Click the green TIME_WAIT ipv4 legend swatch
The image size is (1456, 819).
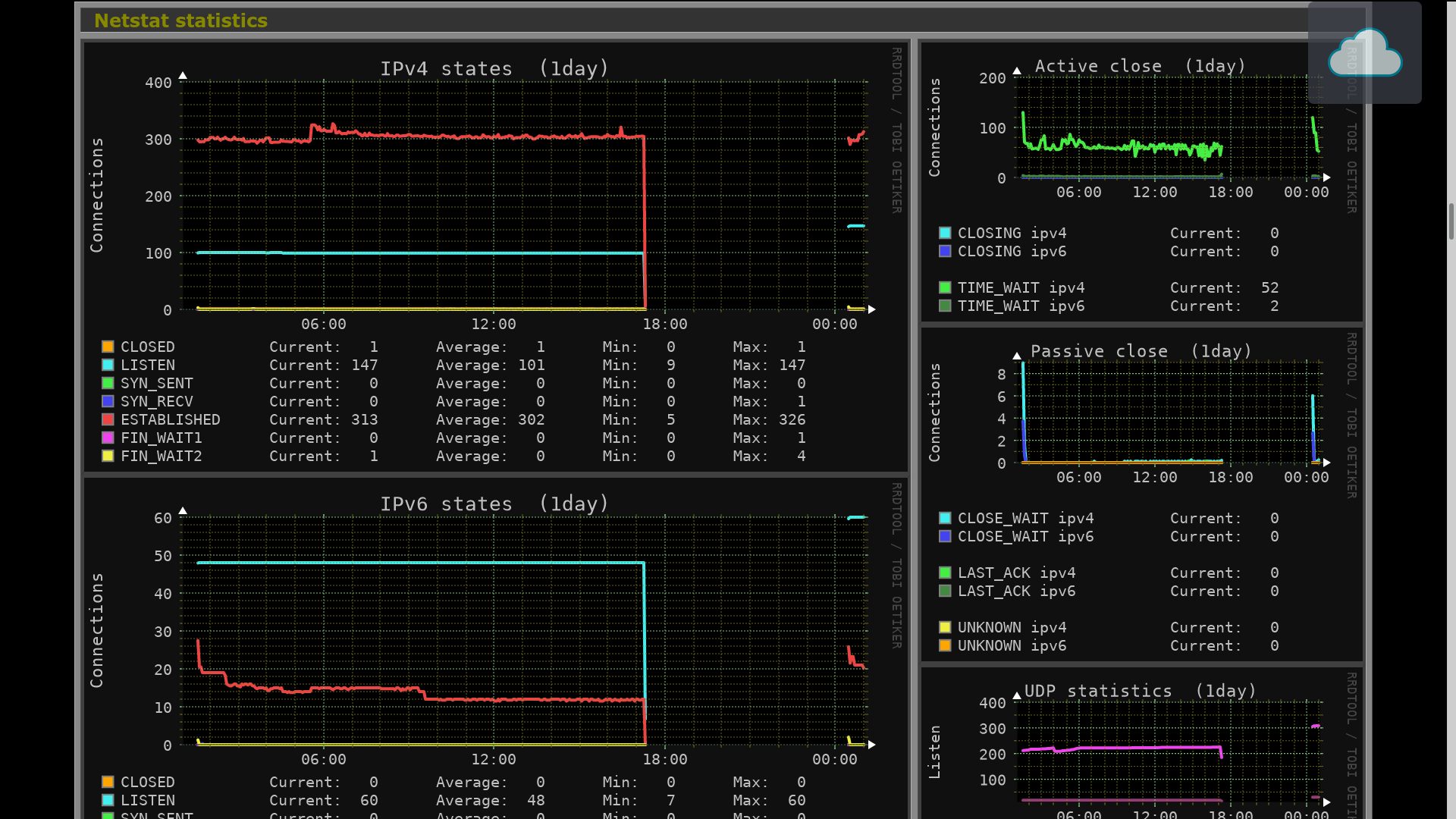[x=945, y=288]
